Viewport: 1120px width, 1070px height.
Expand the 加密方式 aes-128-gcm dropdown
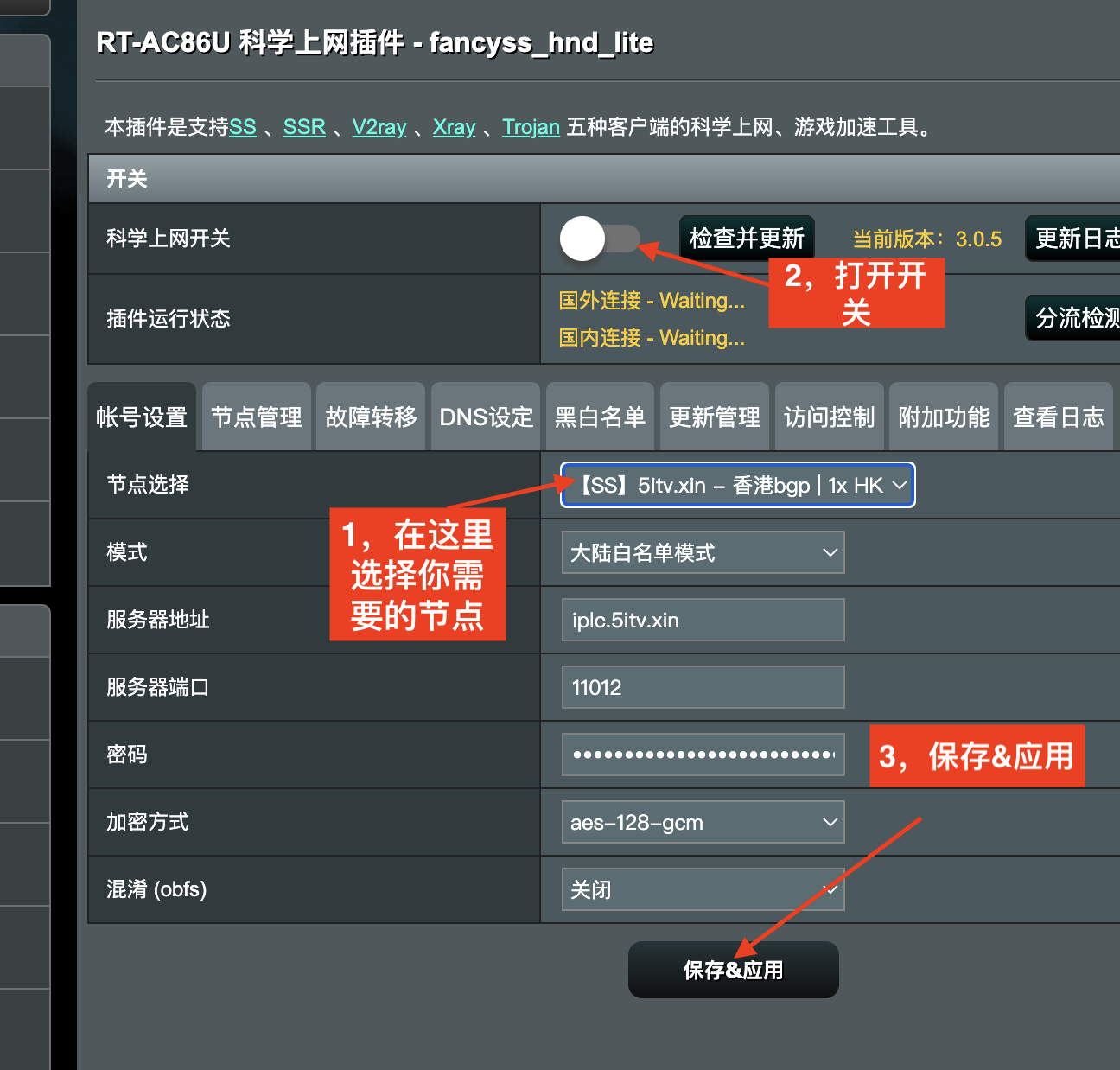tap(703, 823)
